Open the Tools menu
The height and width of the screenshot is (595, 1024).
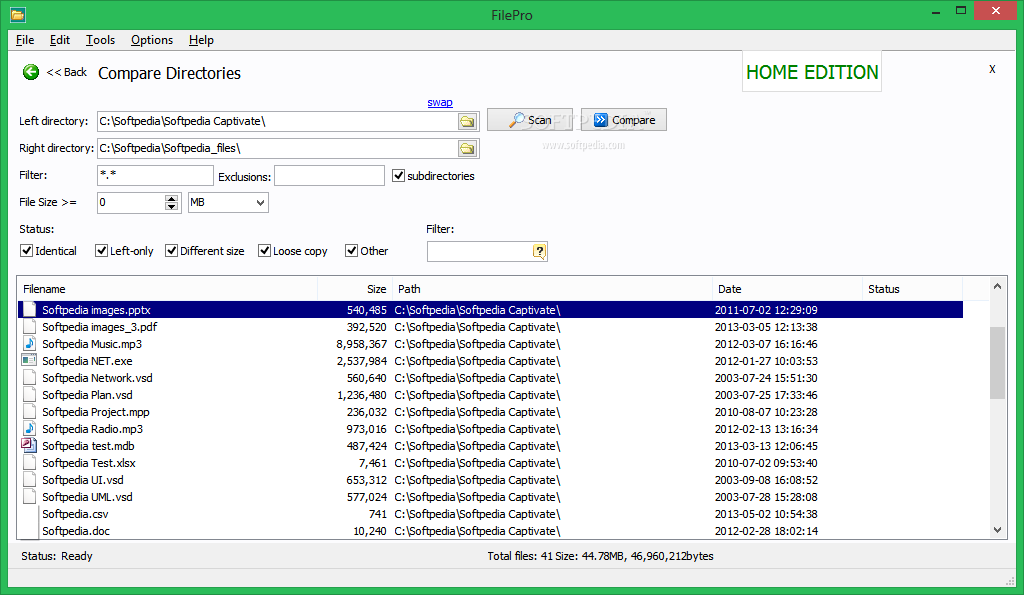click(x=100, y=40)
